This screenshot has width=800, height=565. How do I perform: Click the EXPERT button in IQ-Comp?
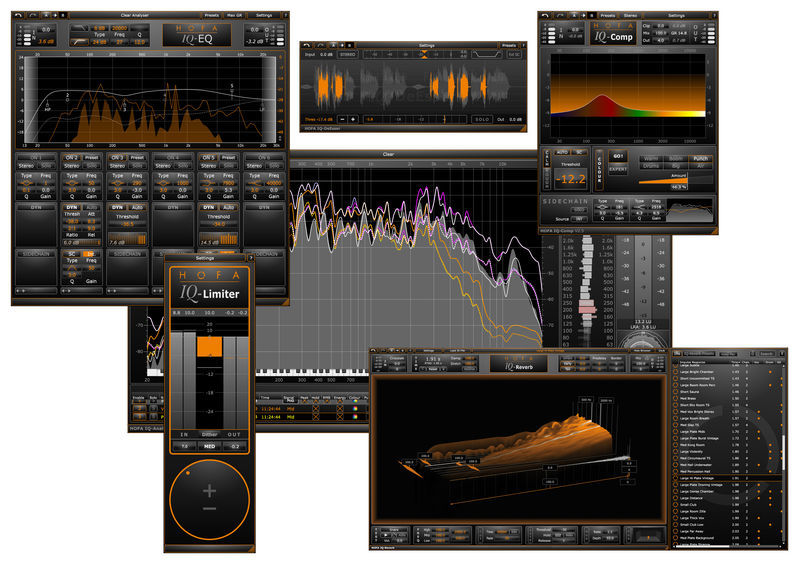pyautogui.click(x=618, y=169)
